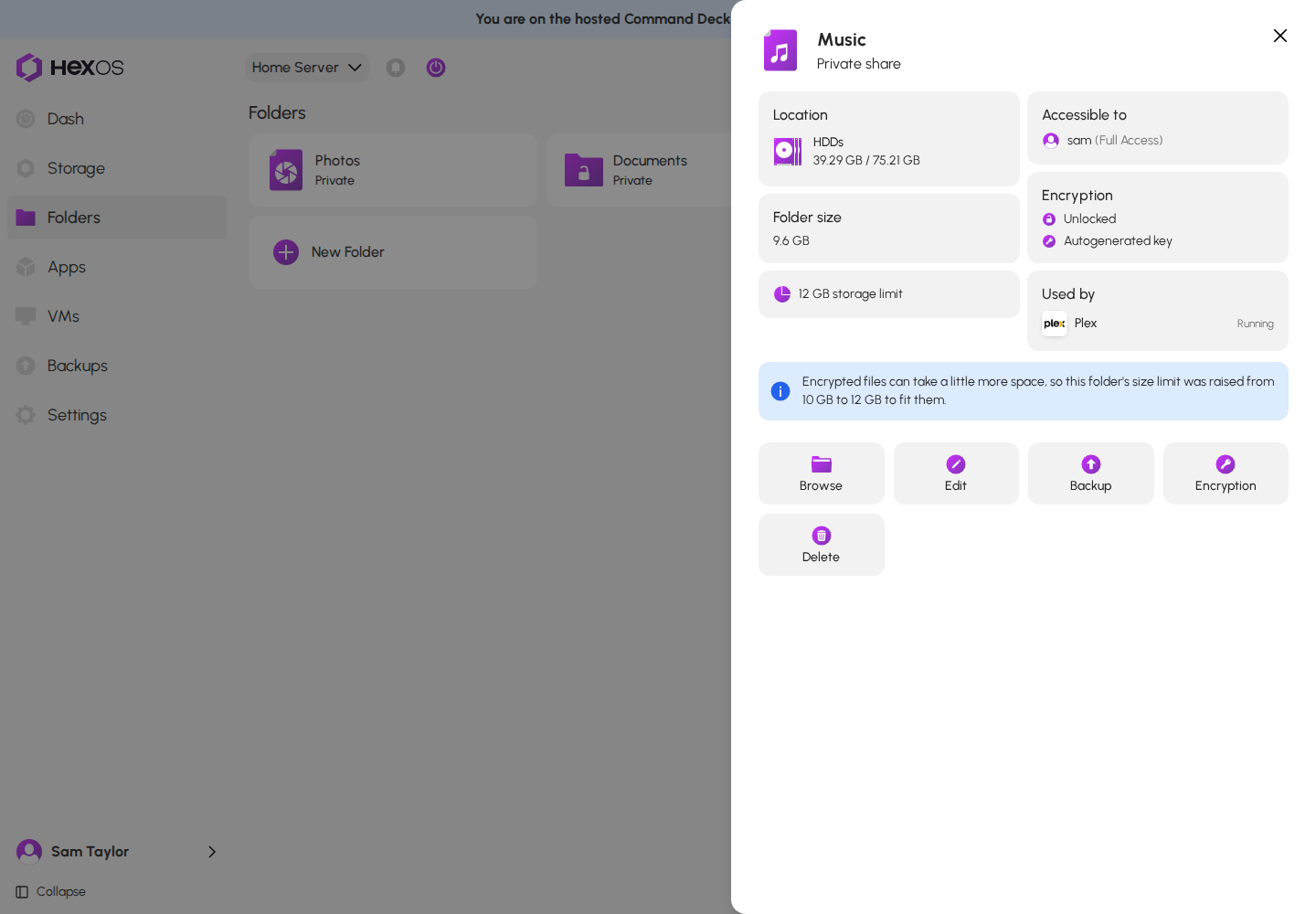Image resolution: width=1316 pixels, height=914 pixels.
Task: Click the Plex app icon
Action: pos(1055,324)
